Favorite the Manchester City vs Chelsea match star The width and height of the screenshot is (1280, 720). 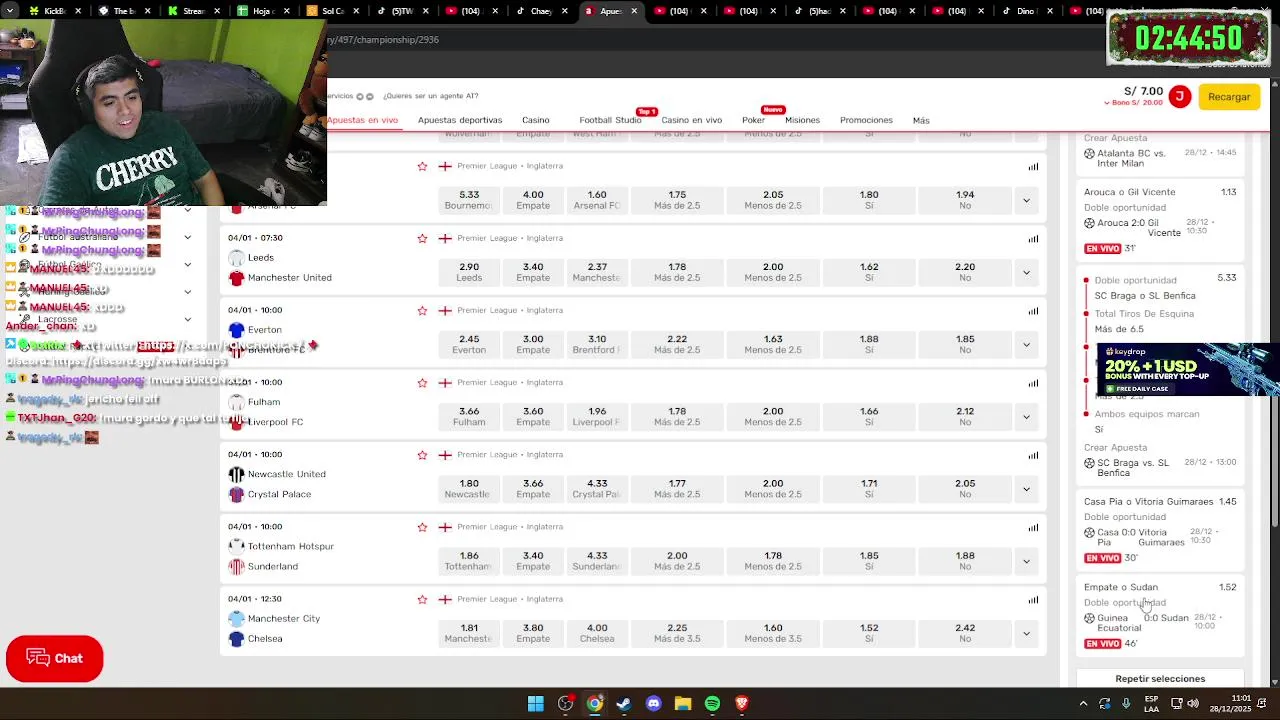422,599
